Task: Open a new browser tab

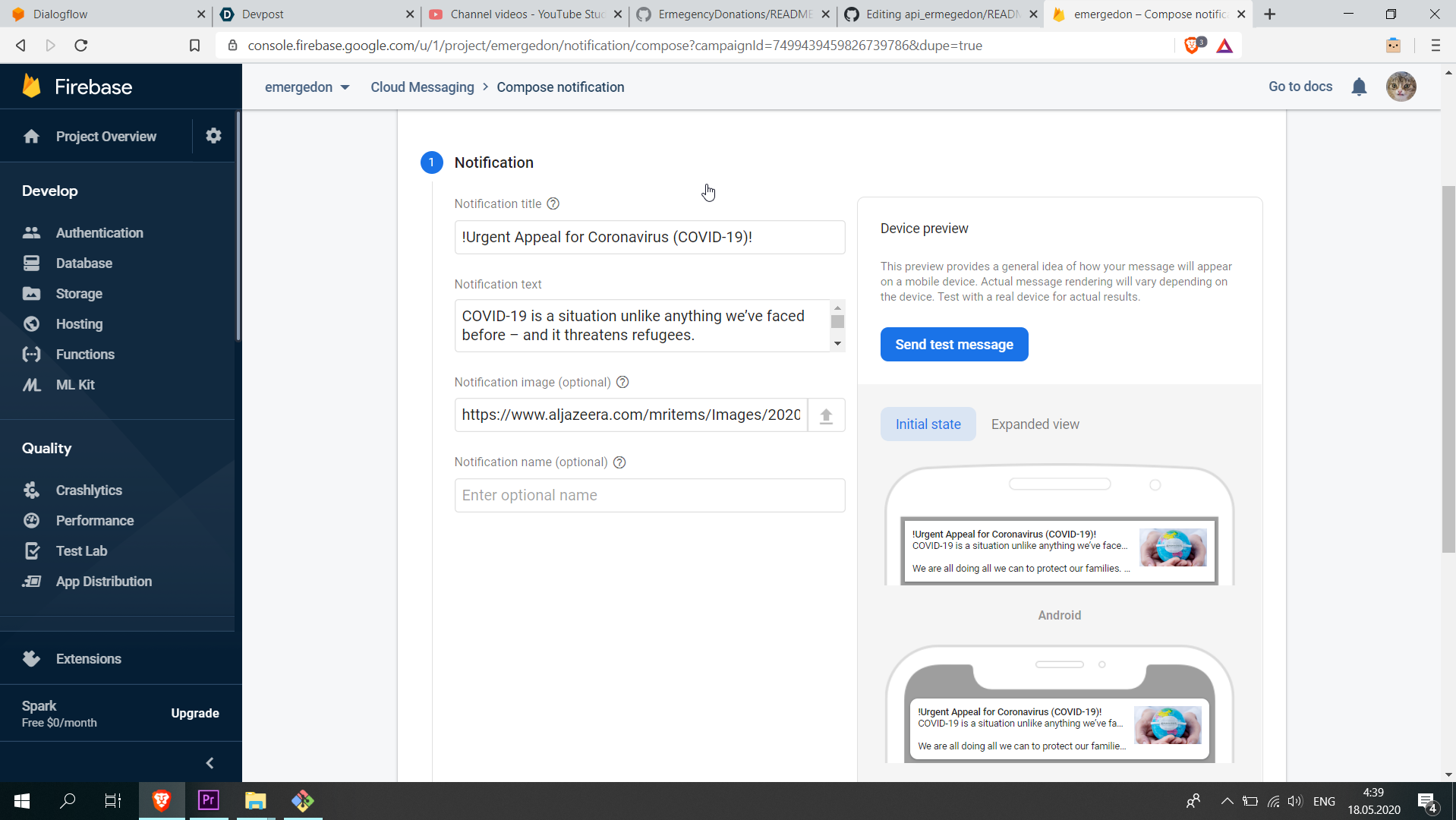Action: click(1269, 14)
